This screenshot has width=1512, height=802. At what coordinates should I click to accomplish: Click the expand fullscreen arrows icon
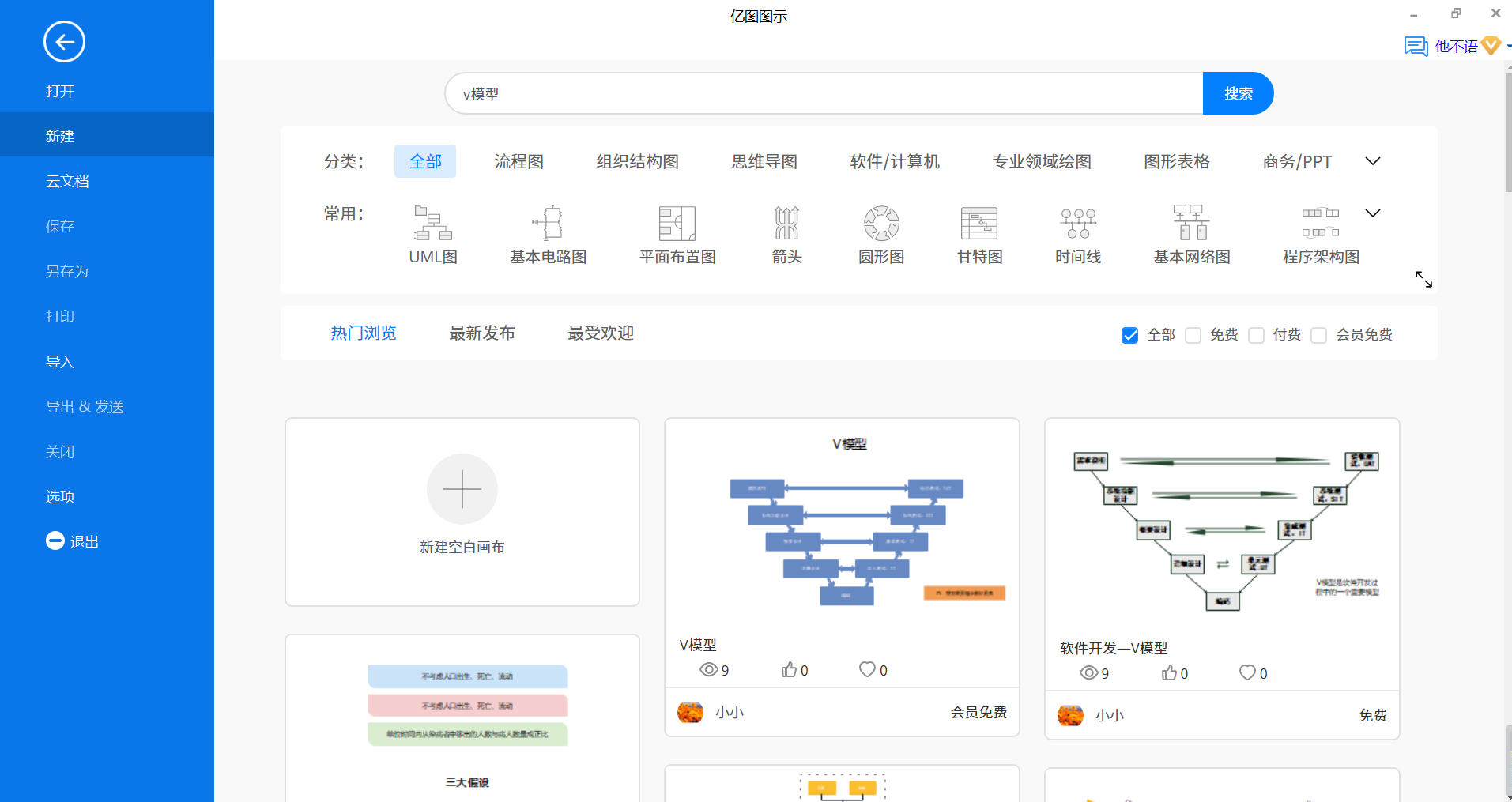[1423, 279]
